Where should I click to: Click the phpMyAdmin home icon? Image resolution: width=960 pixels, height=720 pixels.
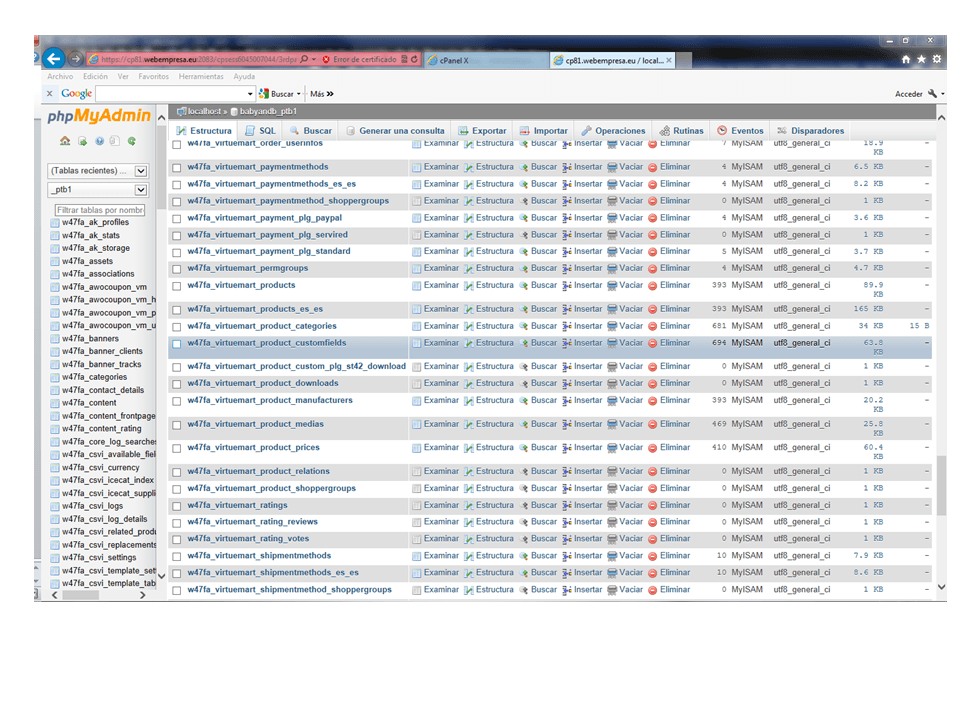pos(65,141)
